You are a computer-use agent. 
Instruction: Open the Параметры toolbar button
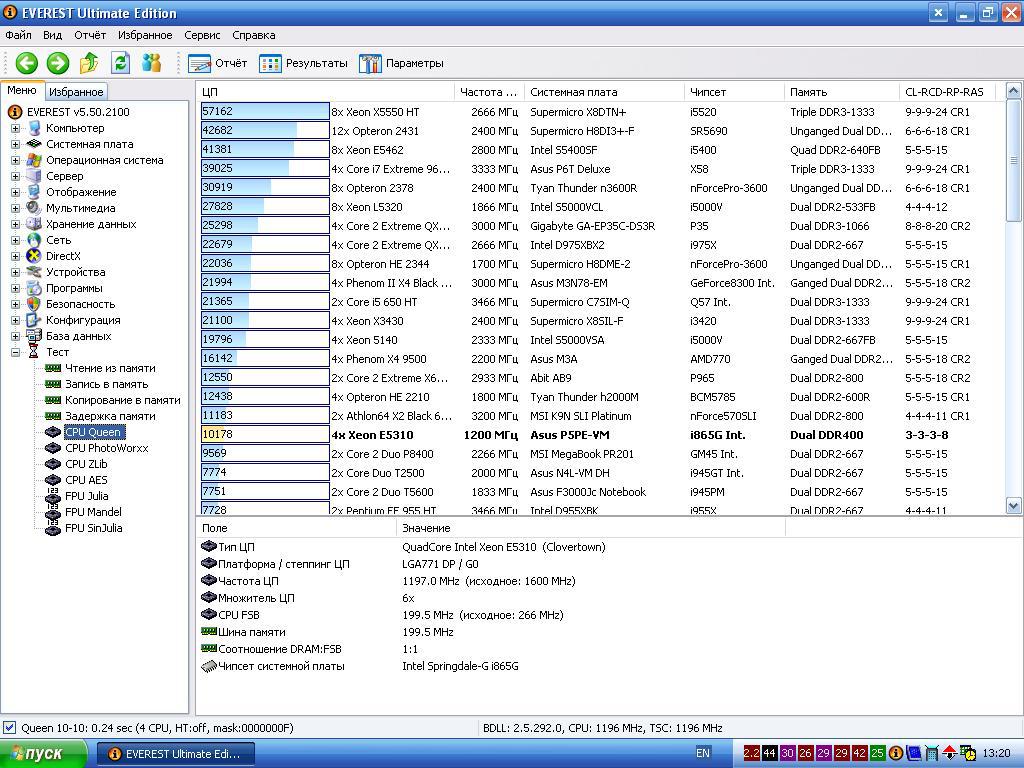(401, 63)
